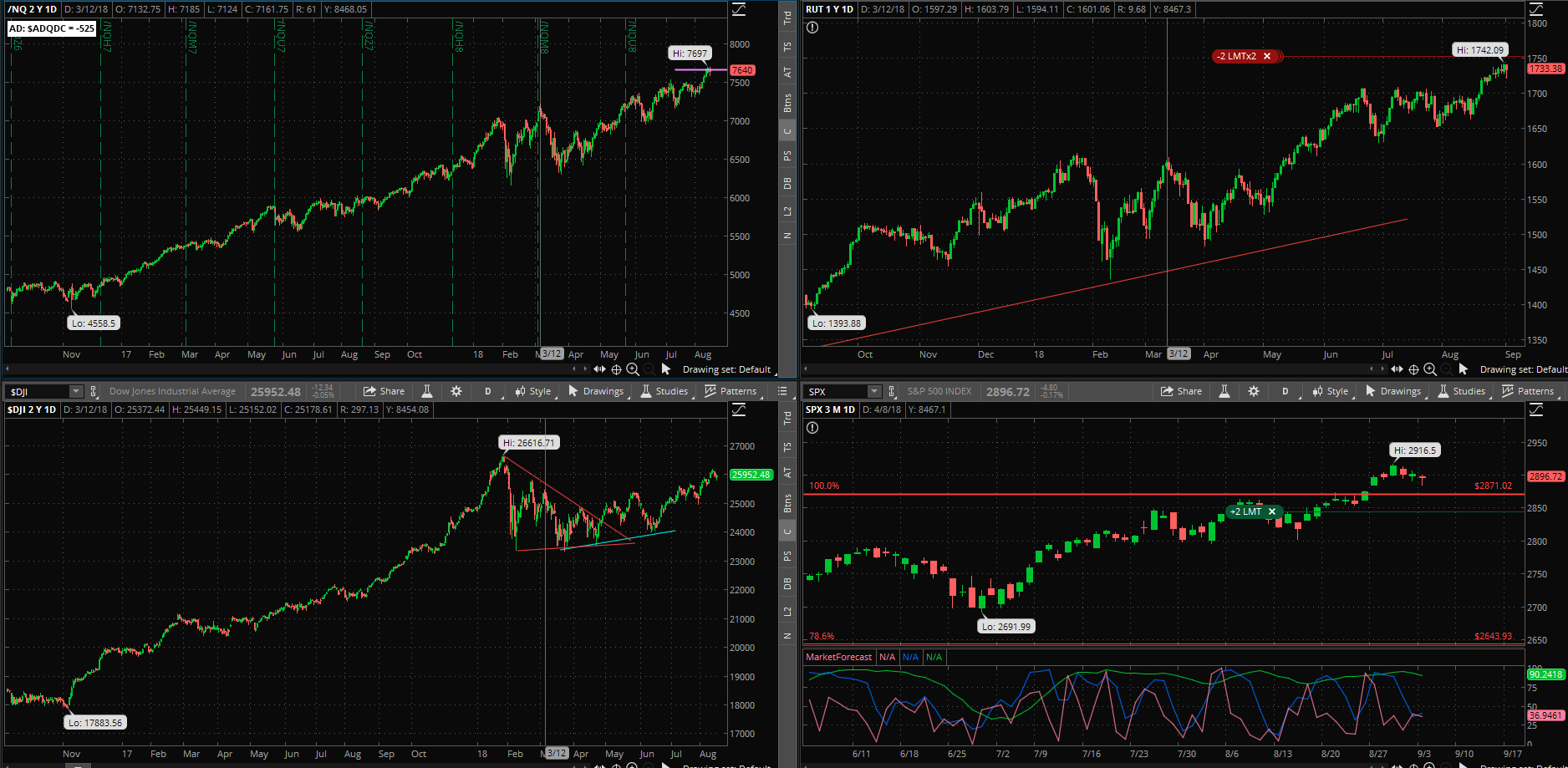Click the price scale icon on the /NQ chart
Image resolution: width=1568 pixels, height=768 pixels.
tap(739, 9)
